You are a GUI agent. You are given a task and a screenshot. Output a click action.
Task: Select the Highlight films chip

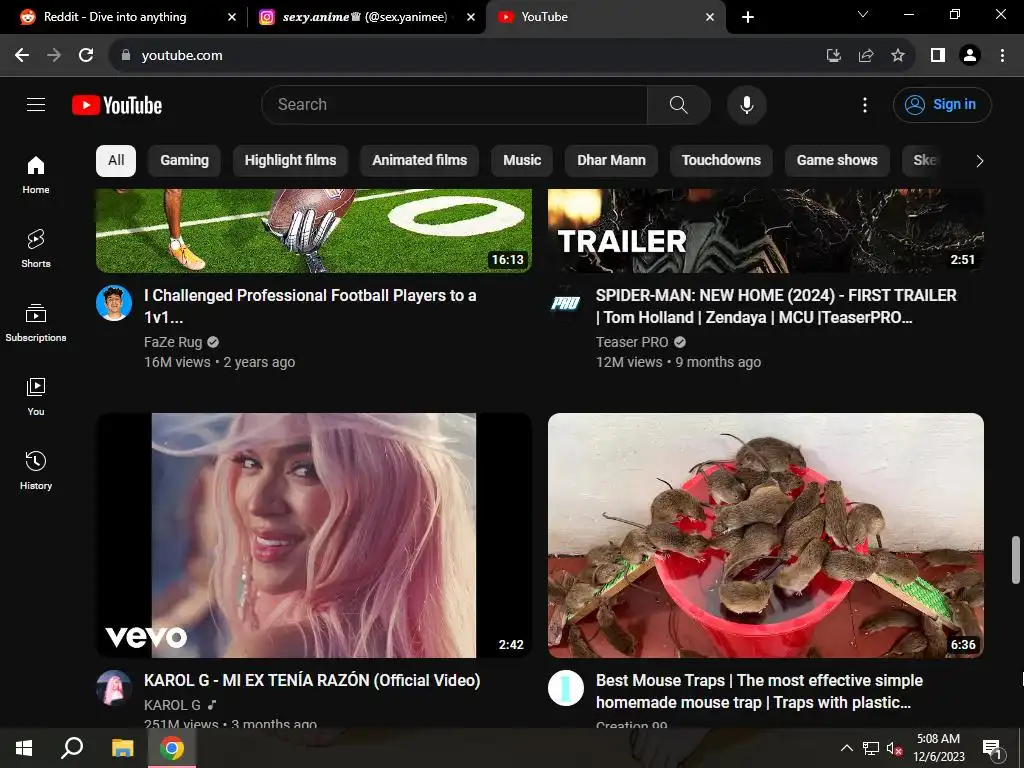click(x=291, y=161)
